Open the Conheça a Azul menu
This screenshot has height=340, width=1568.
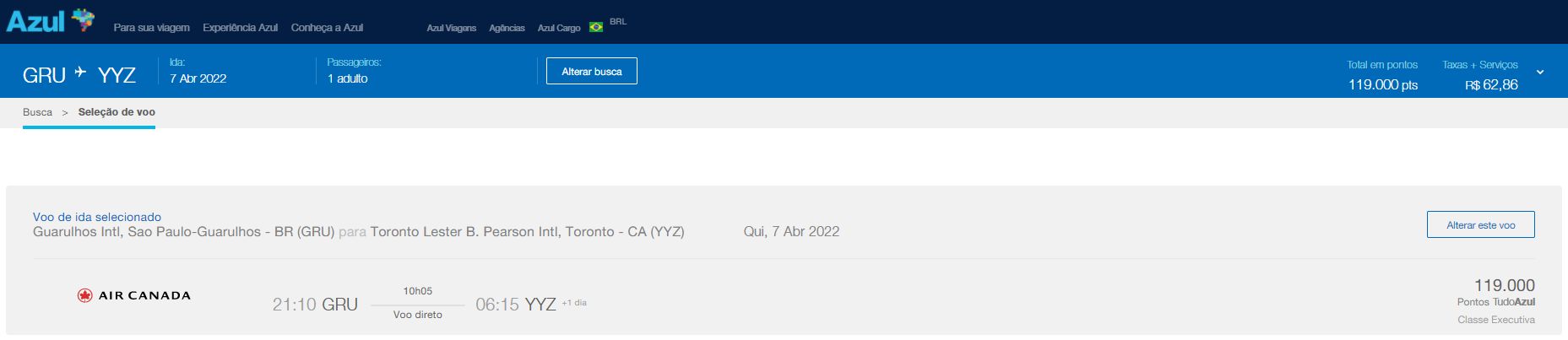pos(327,28)
